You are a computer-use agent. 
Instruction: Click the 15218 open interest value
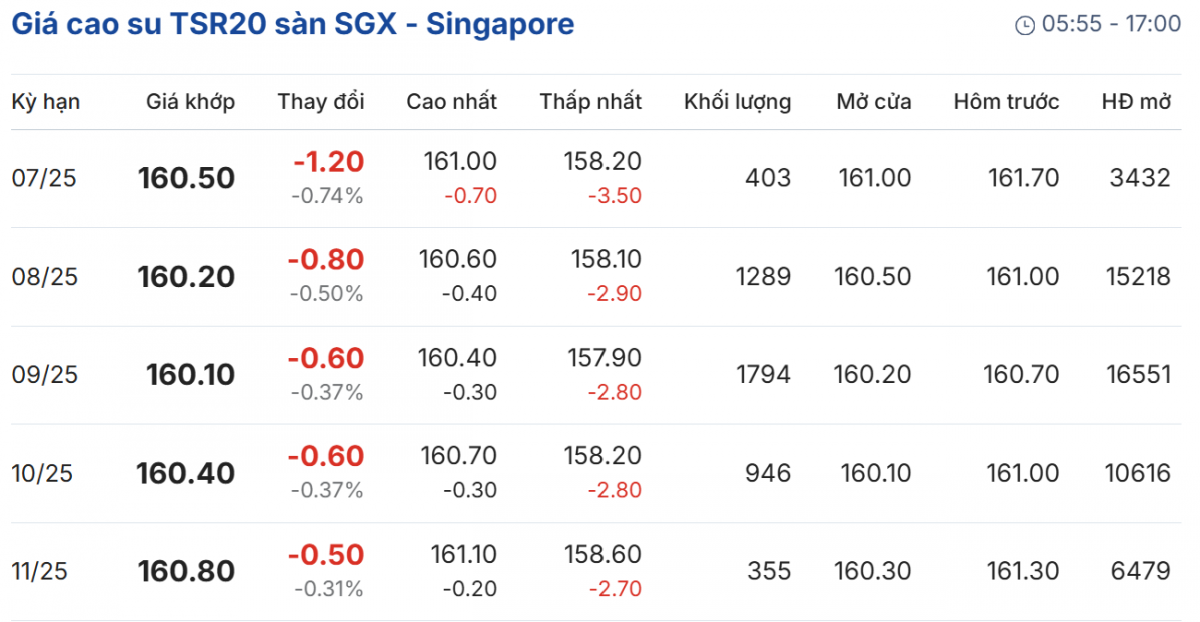1138,276
